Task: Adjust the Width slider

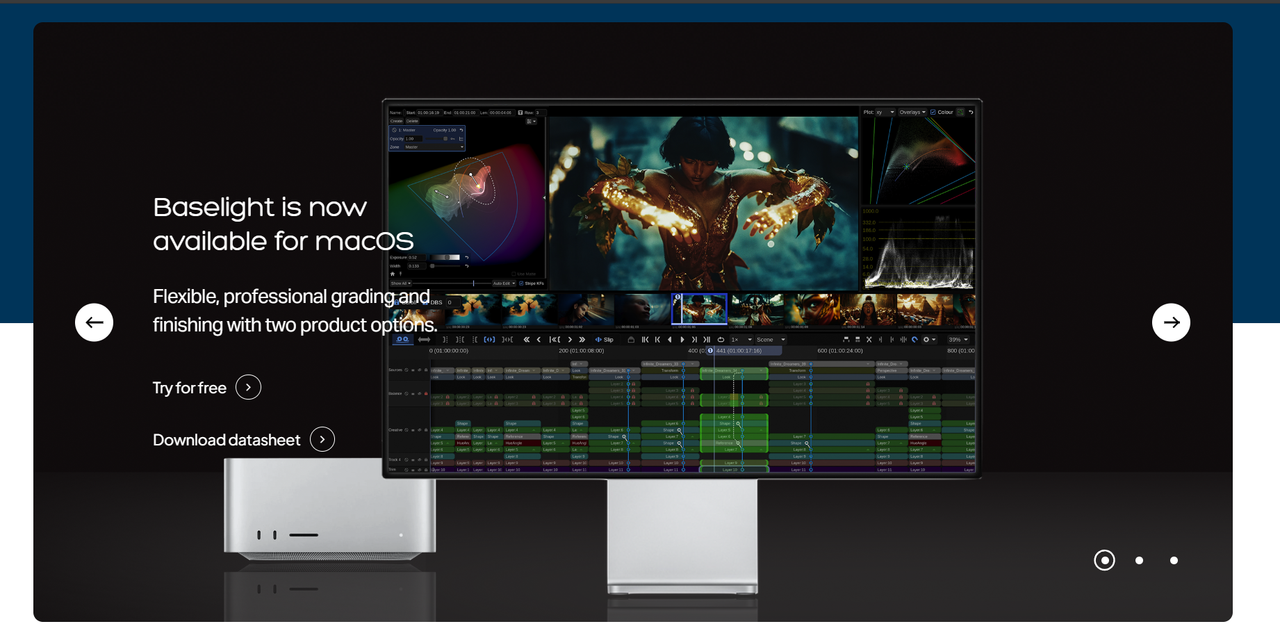Action: click(x=445, y=266)
